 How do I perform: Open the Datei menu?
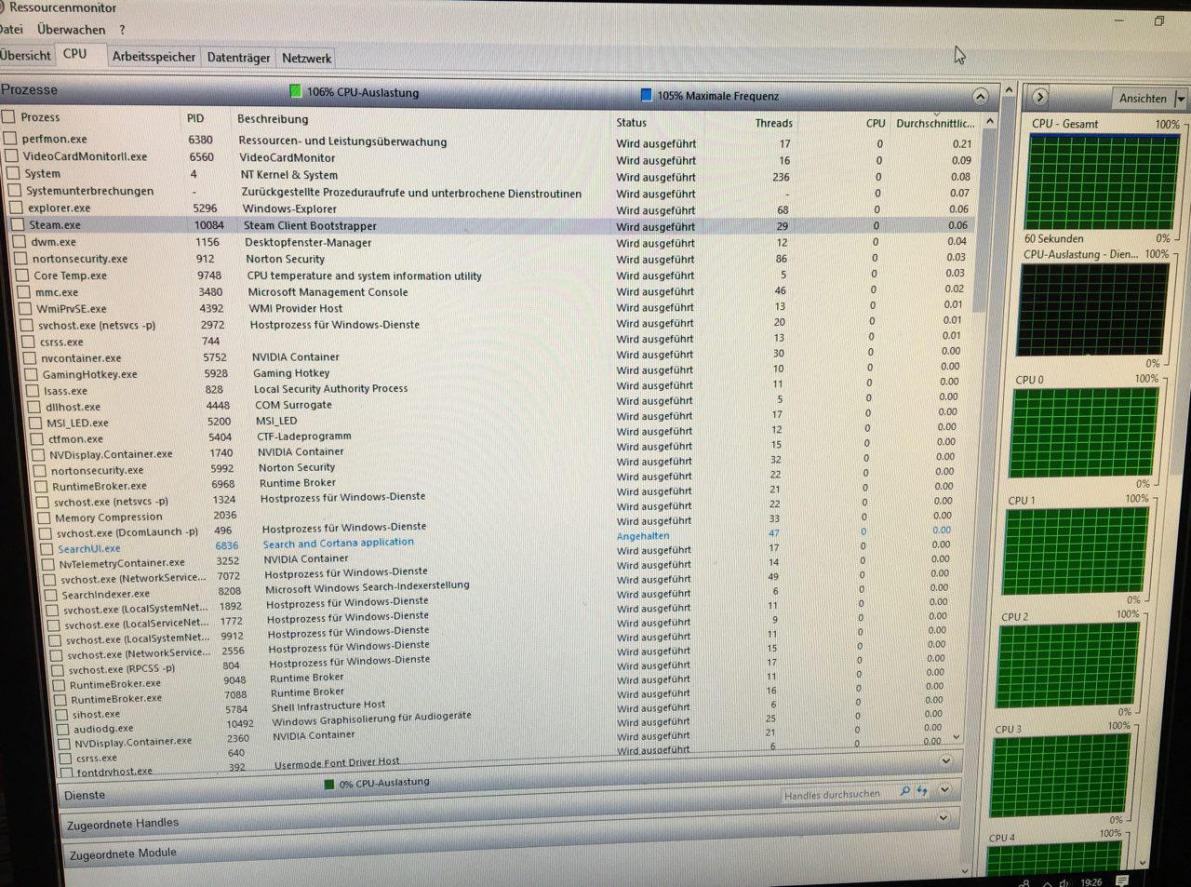point(11,30)
